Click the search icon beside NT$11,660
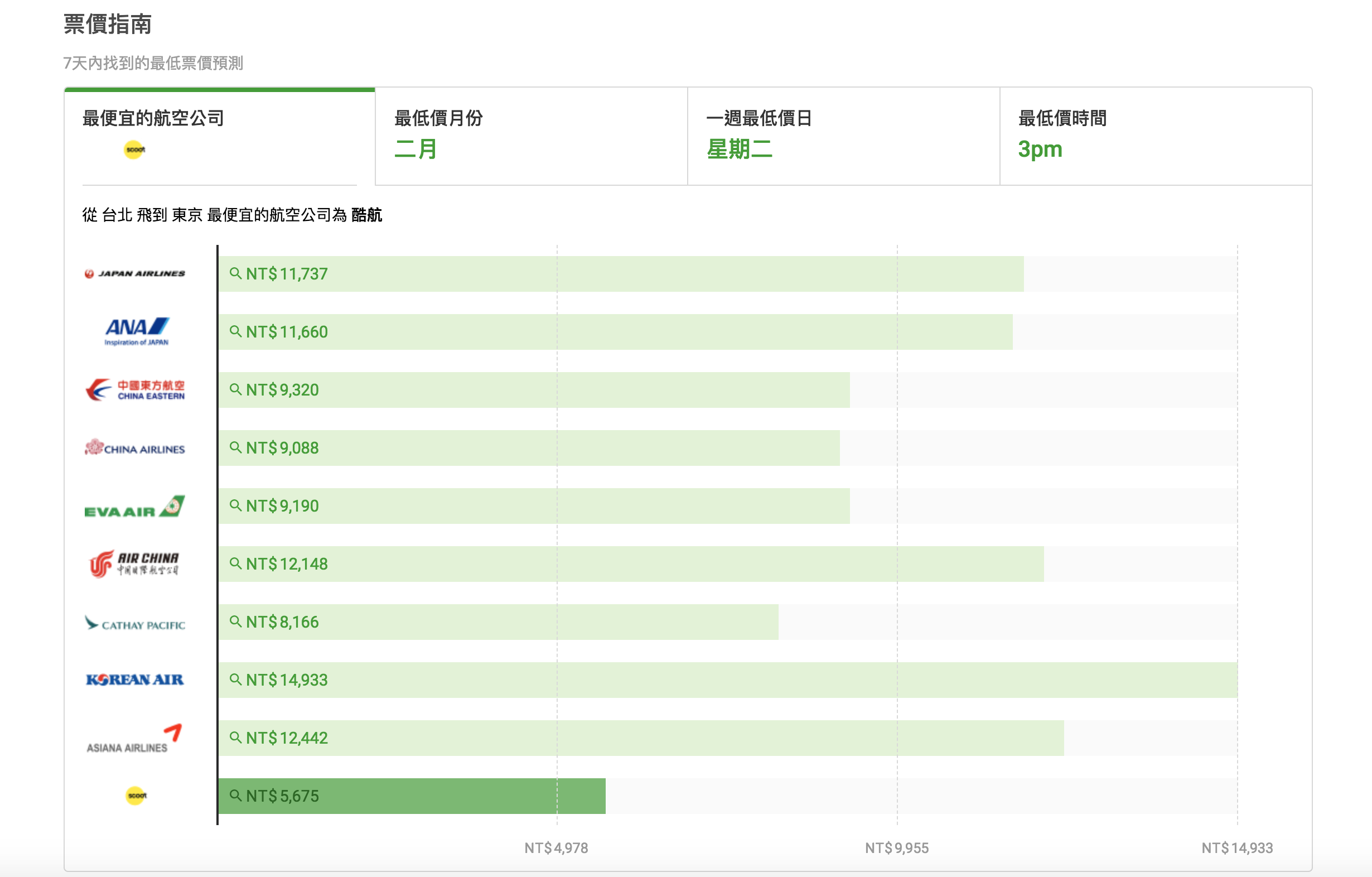Viewport: 1372px width, 877px height. [235, 331]
